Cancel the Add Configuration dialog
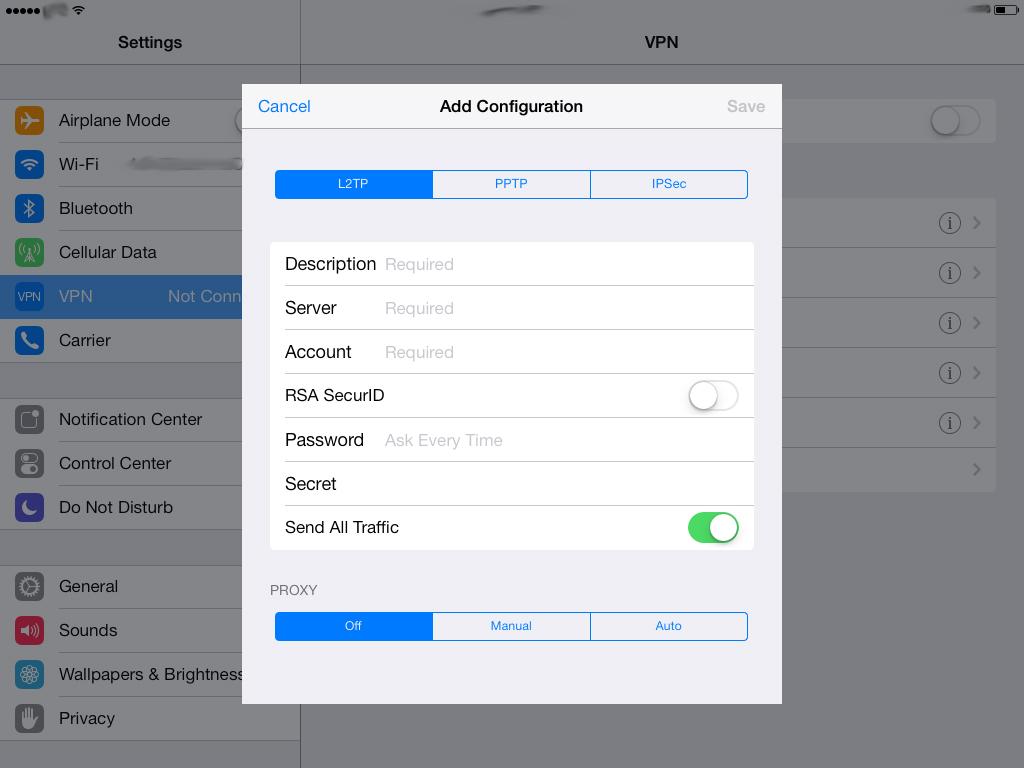Image resolution: width=1024 pixels, height=768 pixels. [x=284, y=106]
